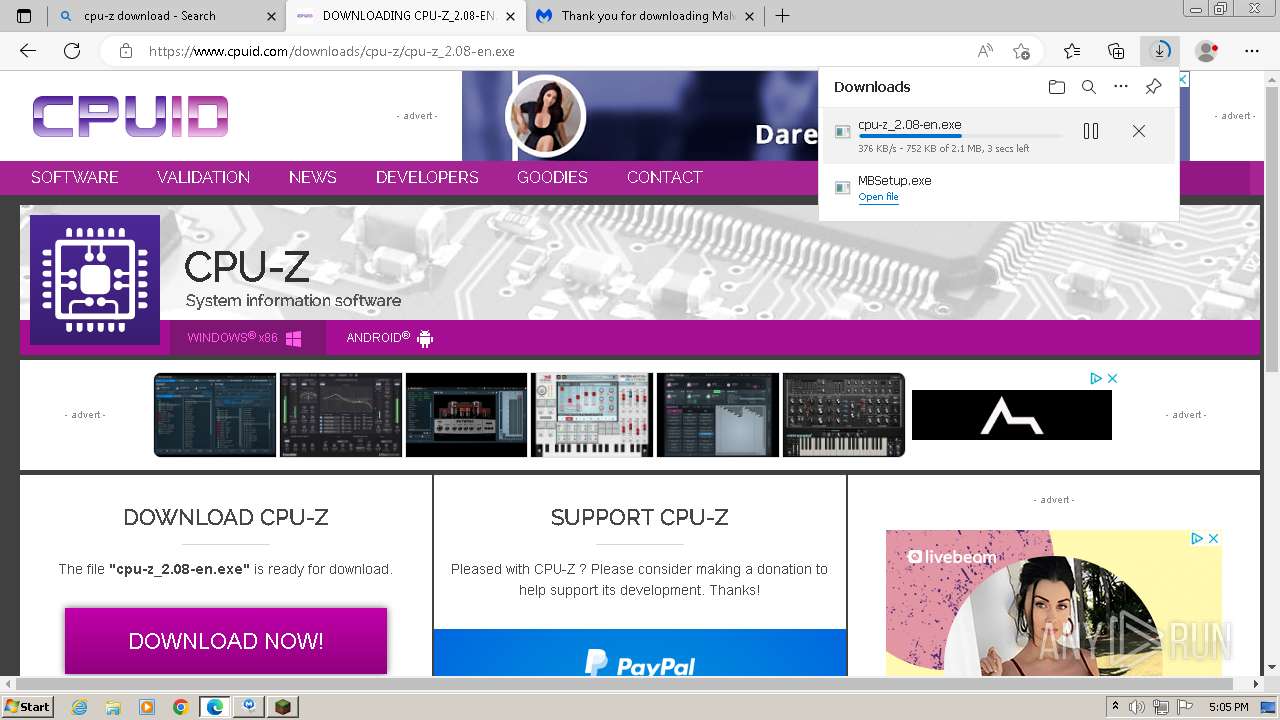Open the DEVELOPERS menu item
Viewport: 1280px width, 720px height.
pyautogui.click(x=427, y=177)
